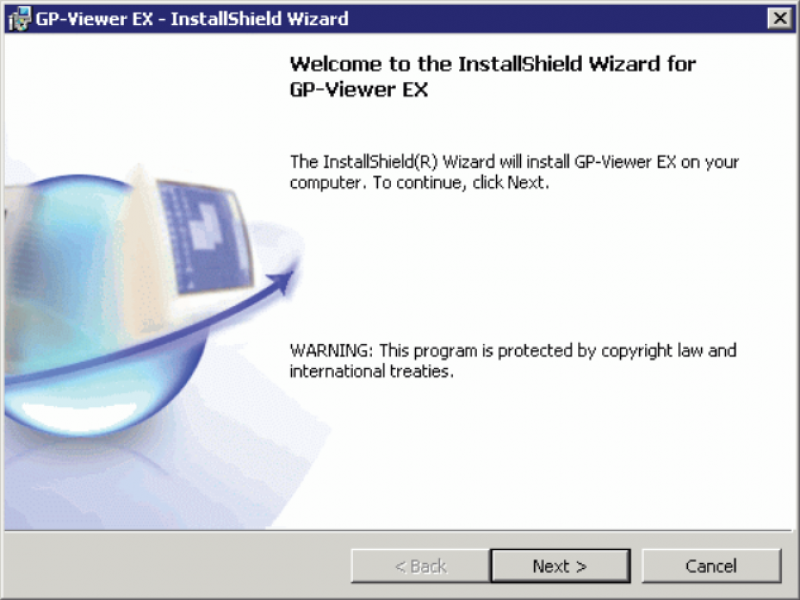Close the InstallShield Wizard with the X button
Image resolution: width=800 pixels, height=600 pixels.
780,19
